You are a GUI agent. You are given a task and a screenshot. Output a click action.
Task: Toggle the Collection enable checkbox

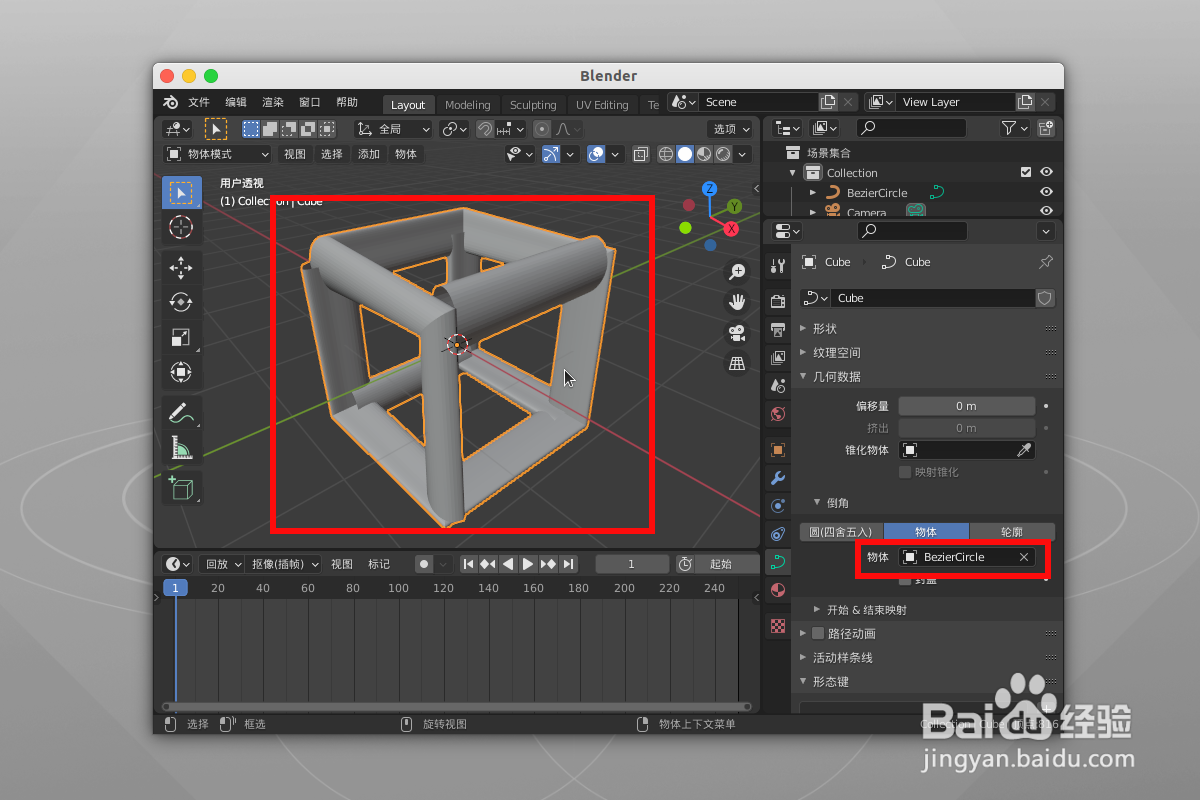click(x=1025, y=172)
